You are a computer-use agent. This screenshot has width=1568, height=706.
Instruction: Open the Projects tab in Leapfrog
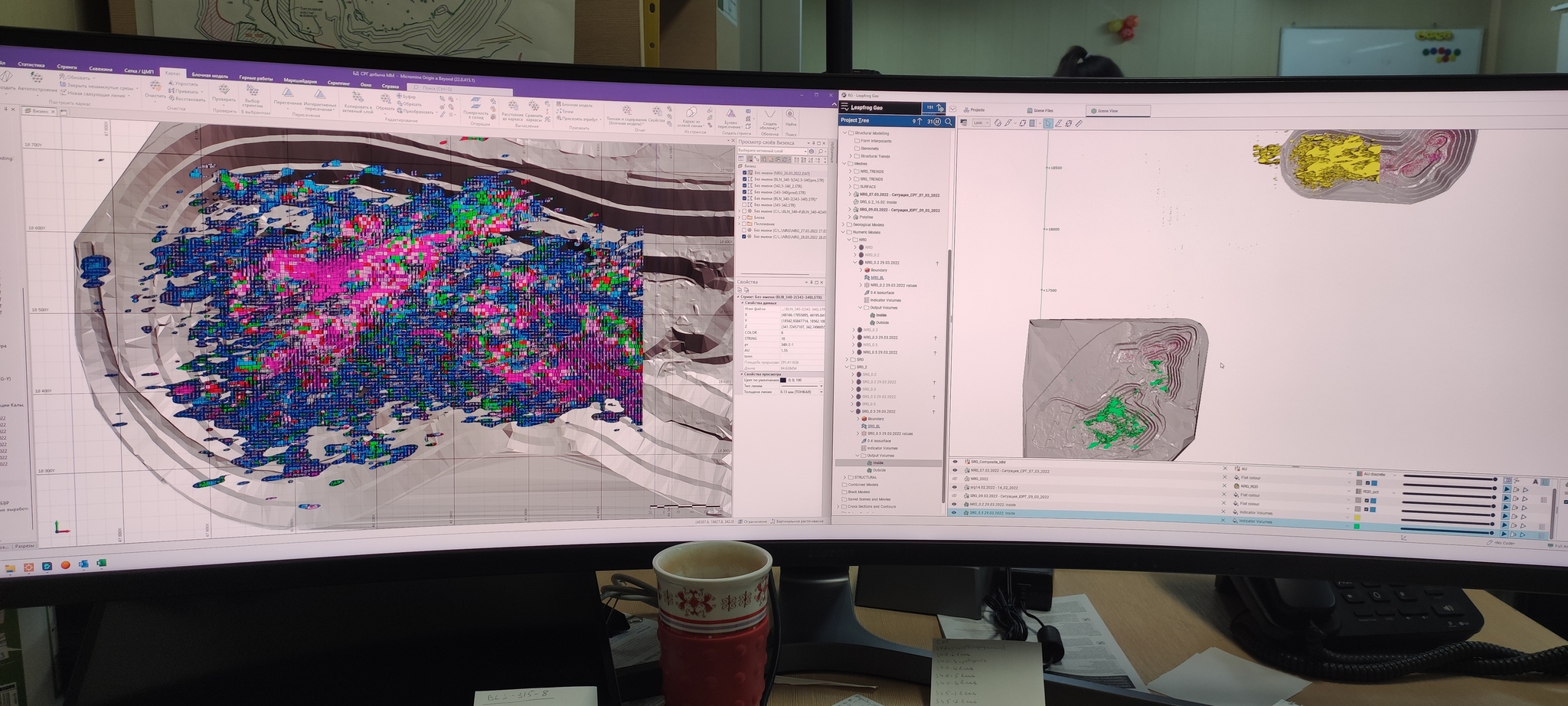tap(975, 109)
